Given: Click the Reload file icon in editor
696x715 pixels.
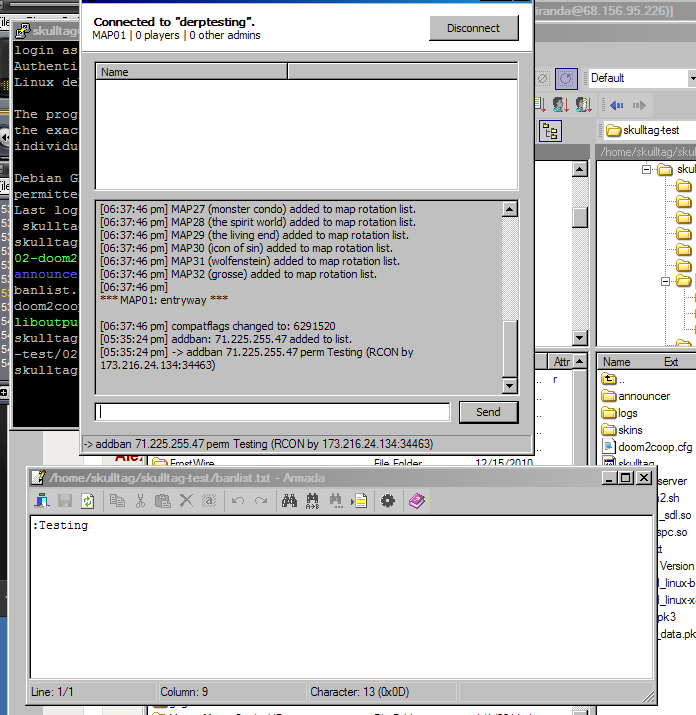Looking at the screenshot, I should [88, 501].
